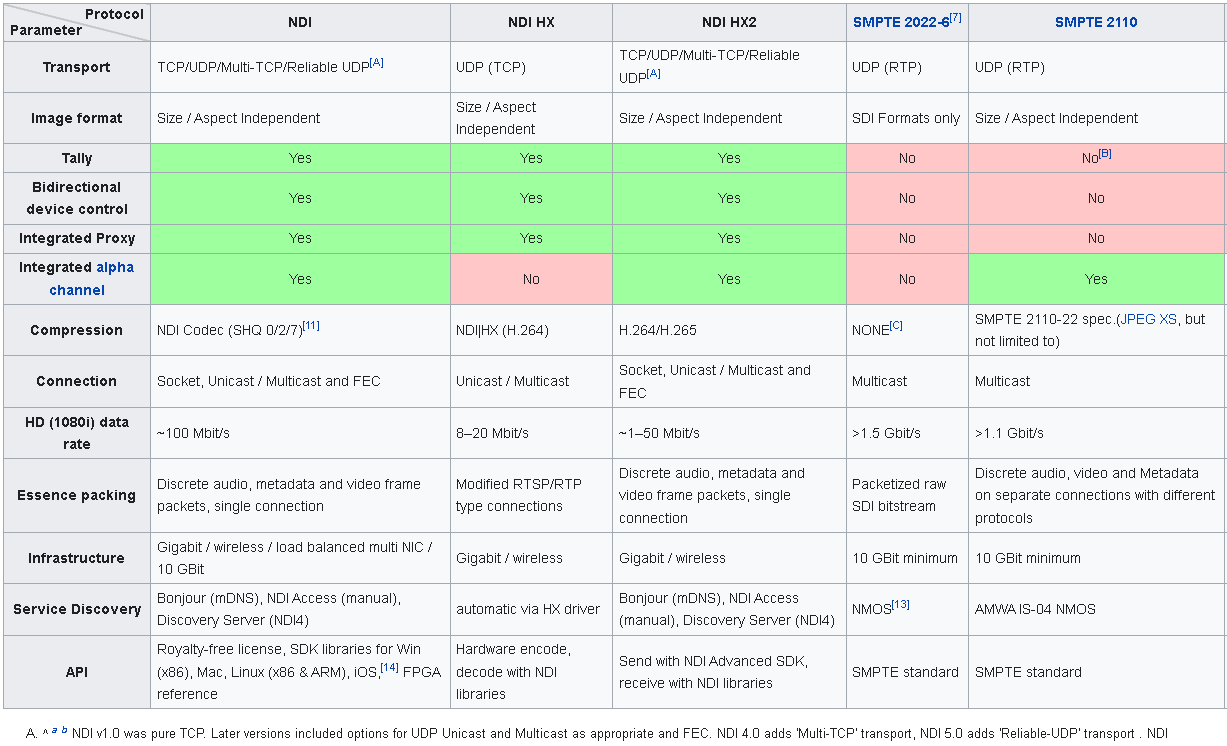Click citation [13] beside NMOS

[x=900, y=604]
